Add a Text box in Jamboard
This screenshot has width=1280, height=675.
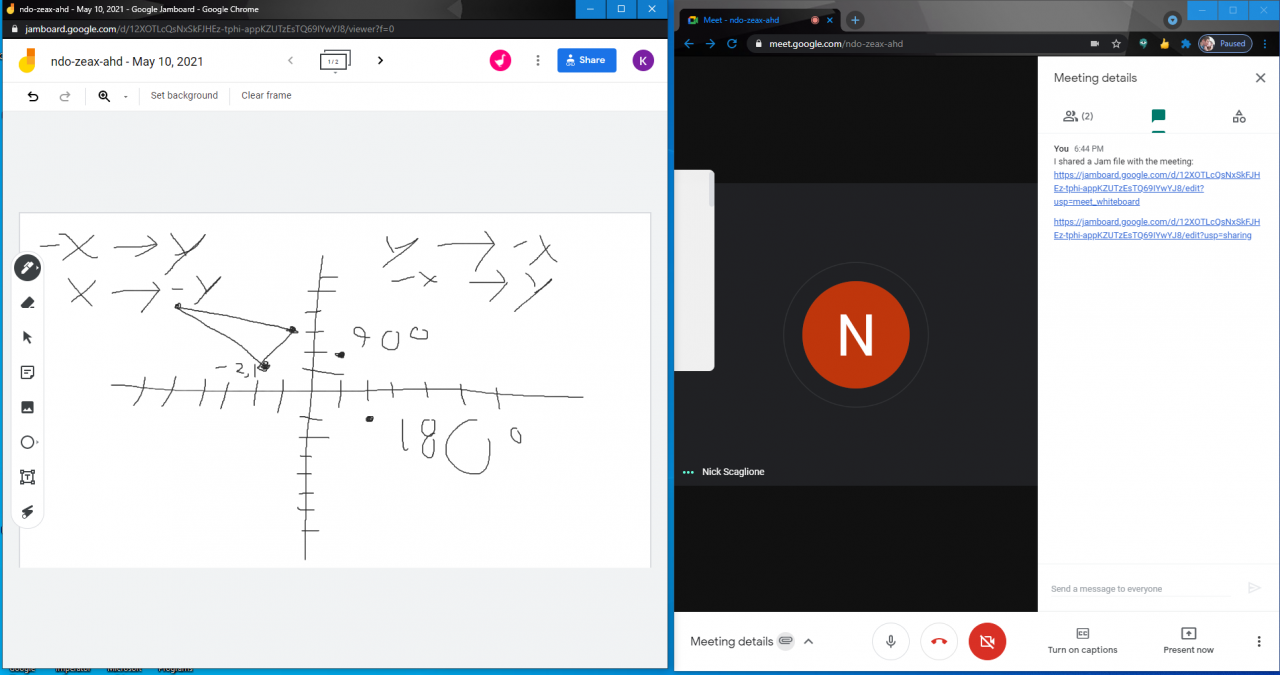pos(27,477)
